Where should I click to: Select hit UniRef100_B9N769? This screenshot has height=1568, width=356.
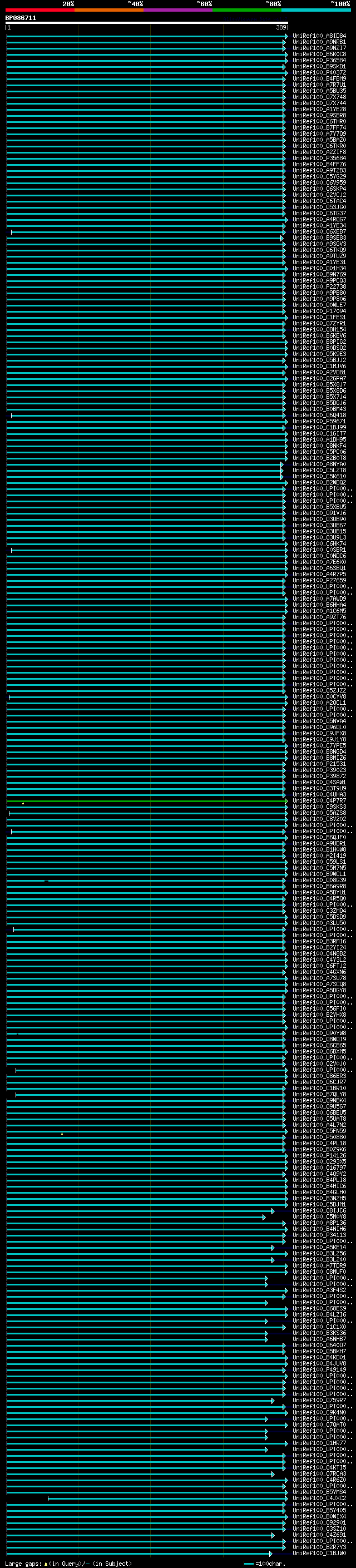(319, 275)
